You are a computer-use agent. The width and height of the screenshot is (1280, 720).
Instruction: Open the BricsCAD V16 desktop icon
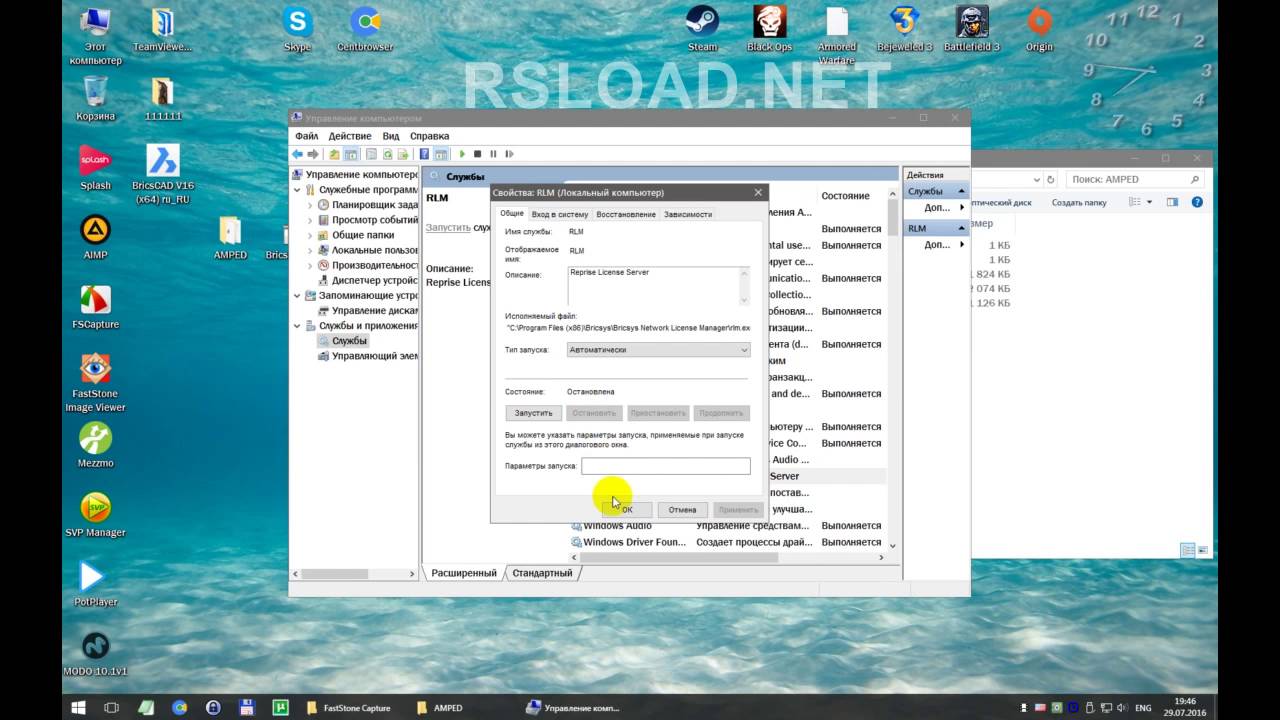coord(163,173)
